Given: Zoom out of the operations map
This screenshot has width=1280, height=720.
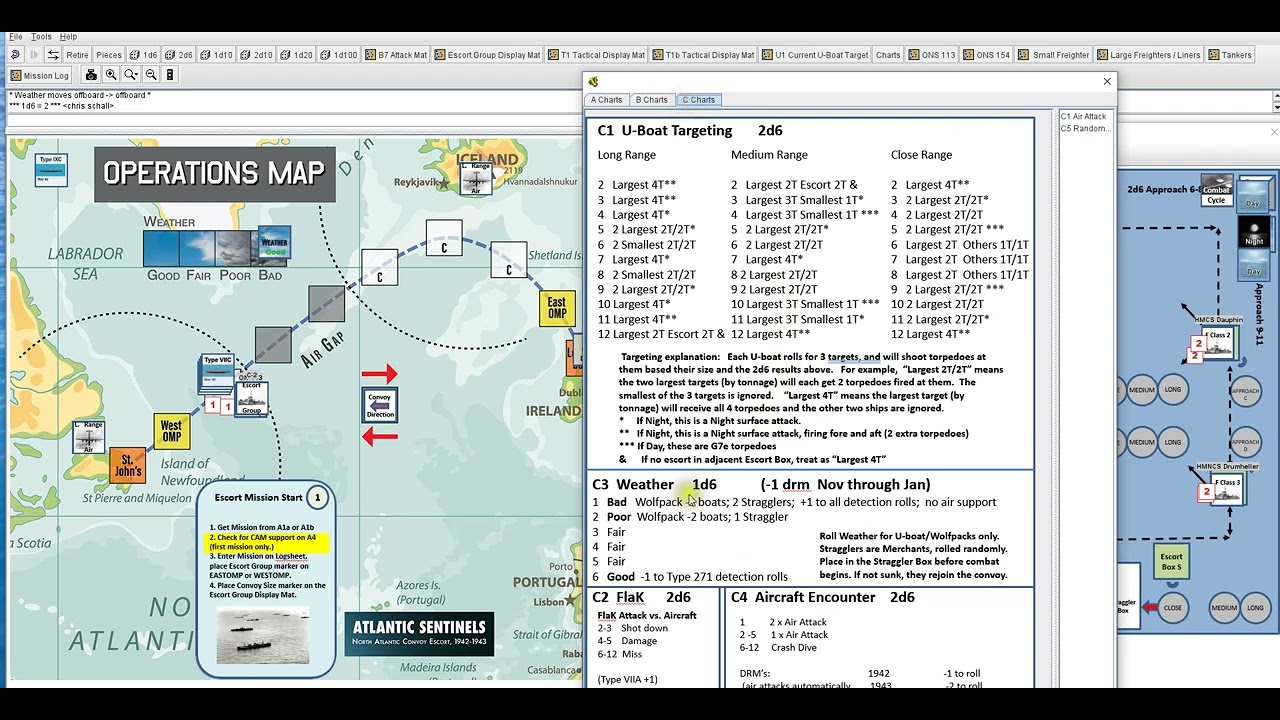Looking at the screenshot, I should tap(151, 75).
